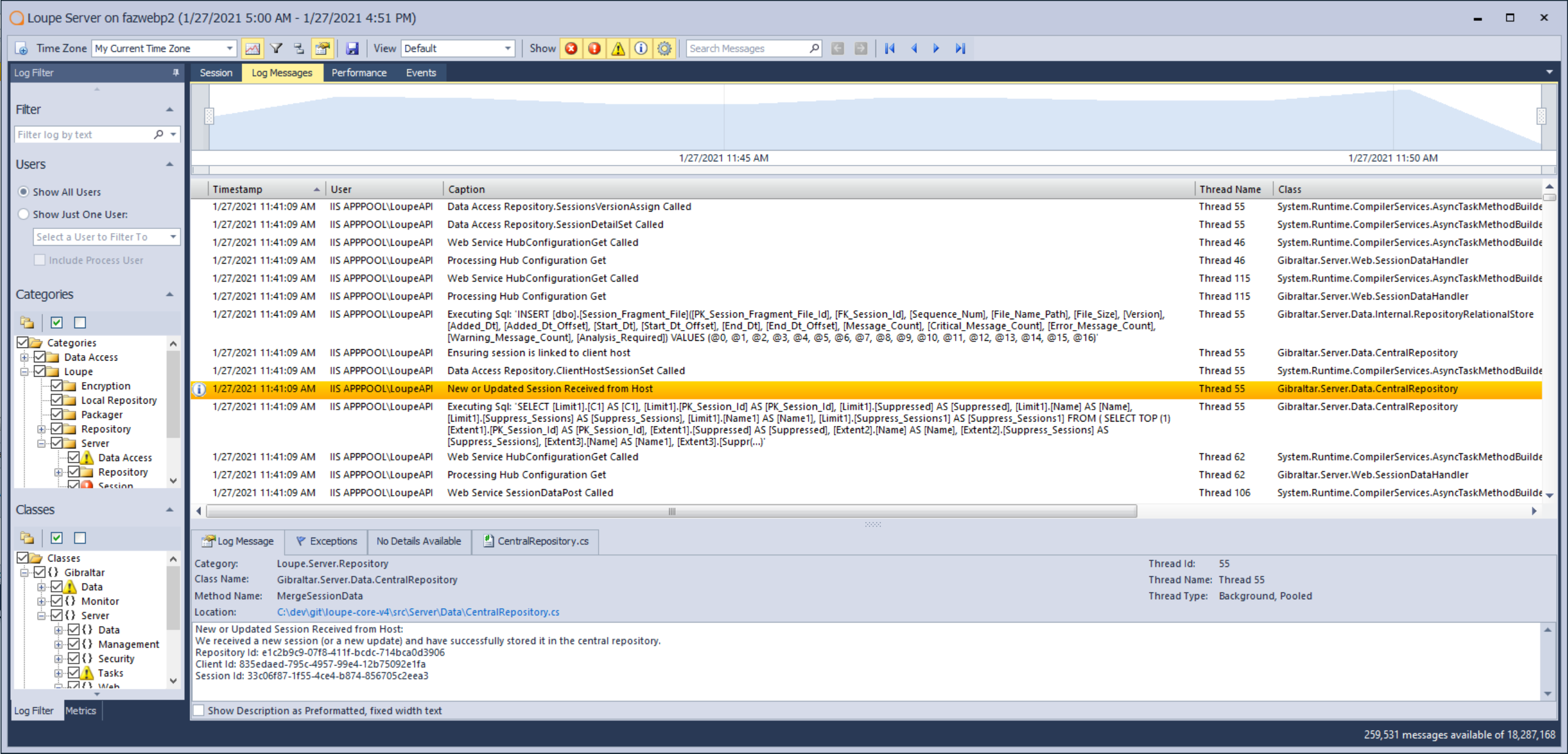Viewport: 1568px width, 754px height.
Task: Click the new view icon left of Time Zone
Action: pyautogui.click(x=22, y=48)
